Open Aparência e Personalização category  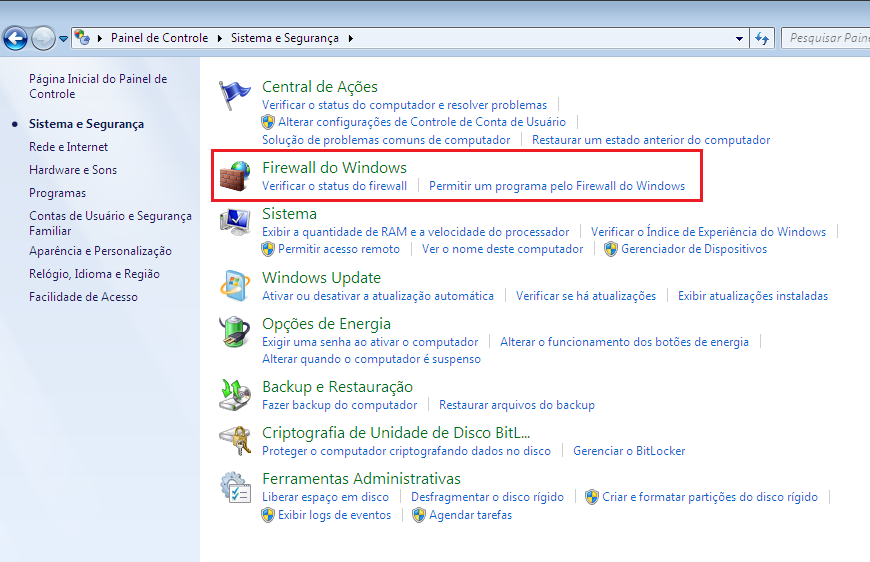(100, 251)
